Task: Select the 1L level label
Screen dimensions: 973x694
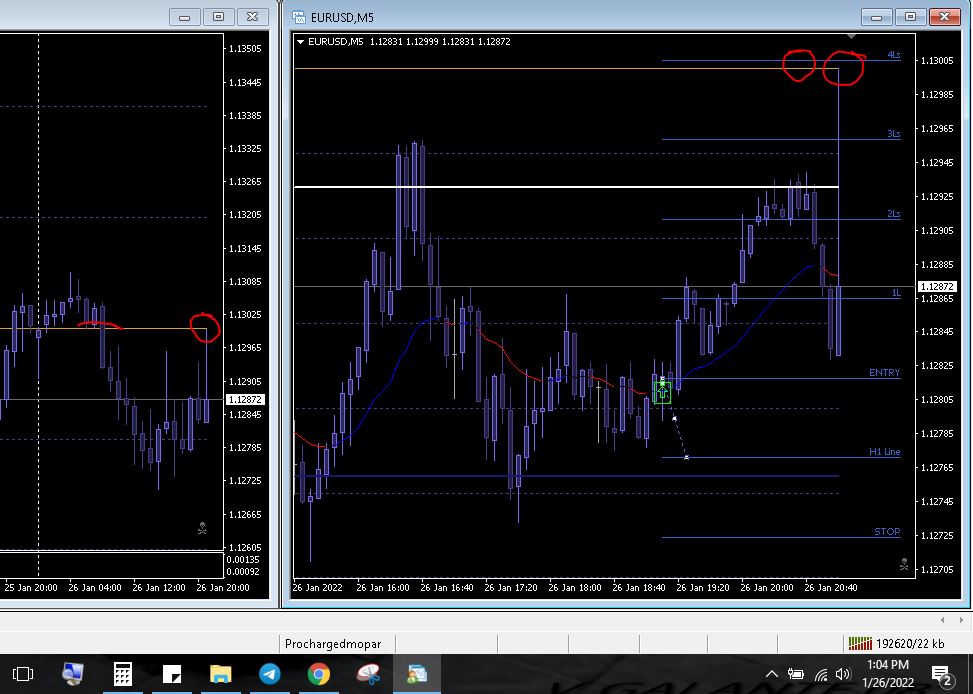Action: (x=896, y=292)
